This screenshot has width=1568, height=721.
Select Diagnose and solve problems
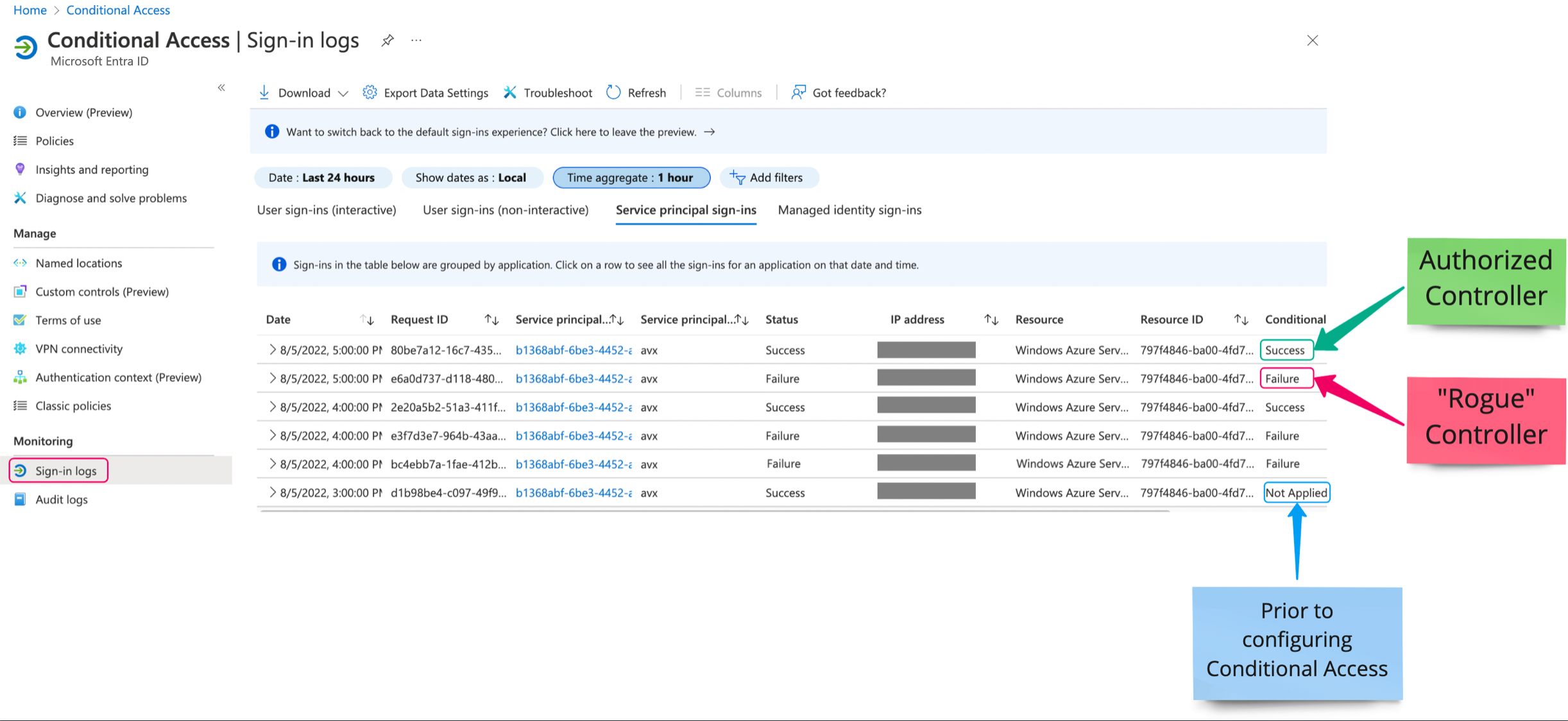pos(111,198)
